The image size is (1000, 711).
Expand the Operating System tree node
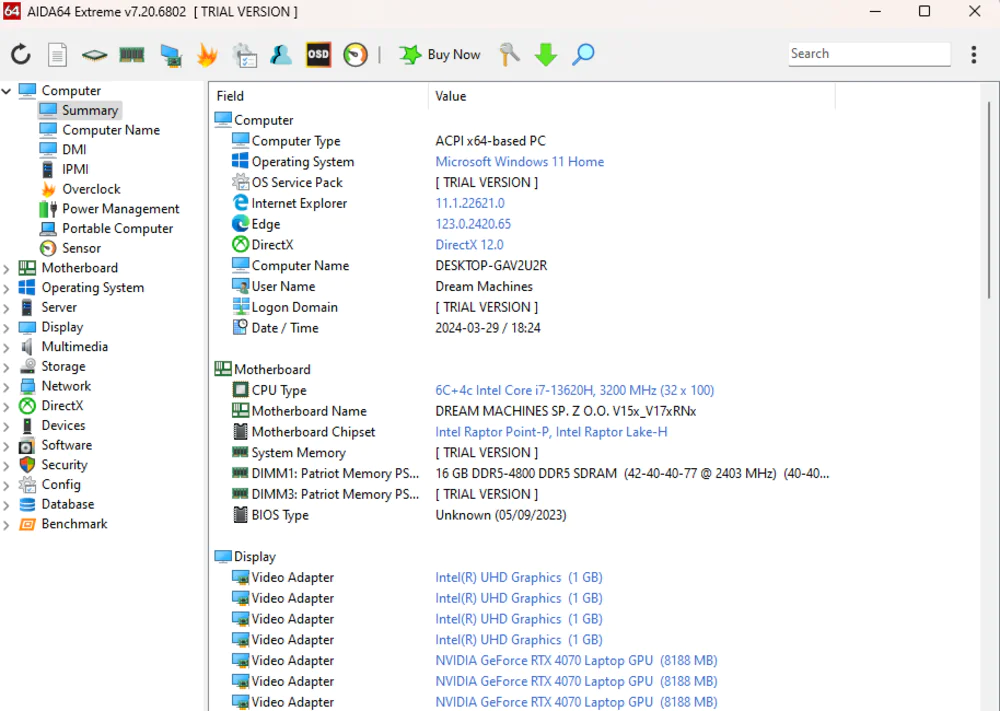(x=6, y=288)
